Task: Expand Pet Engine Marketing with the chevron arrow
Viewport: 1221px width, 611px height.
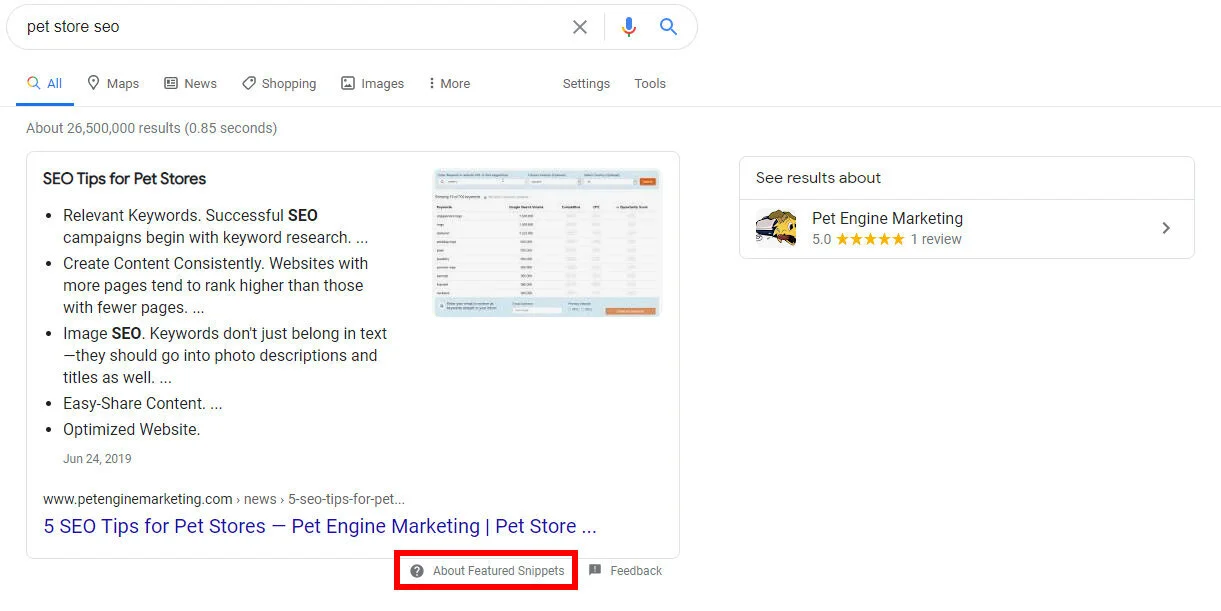Action: pos(1166,228)
